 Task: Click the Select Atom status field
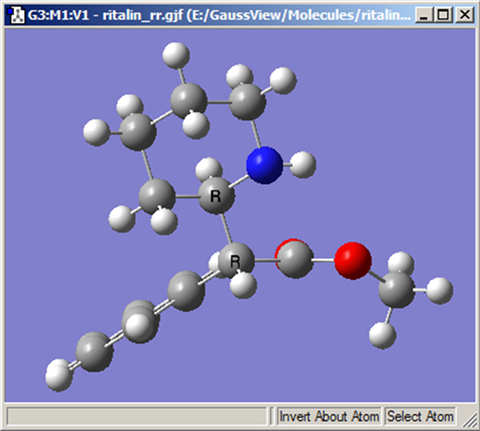pos(420,417)
